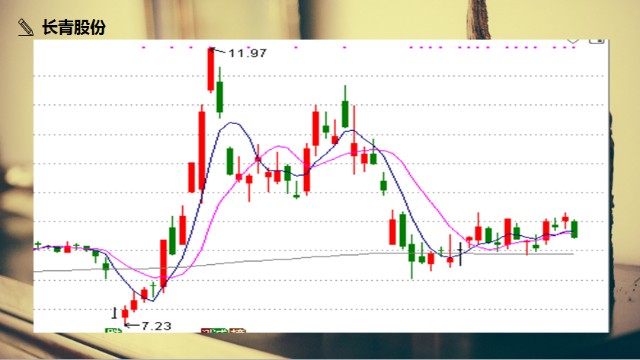Click the black candlestick among right-side candles
Viewport: 640px width, 360px height.
(460, 254)
